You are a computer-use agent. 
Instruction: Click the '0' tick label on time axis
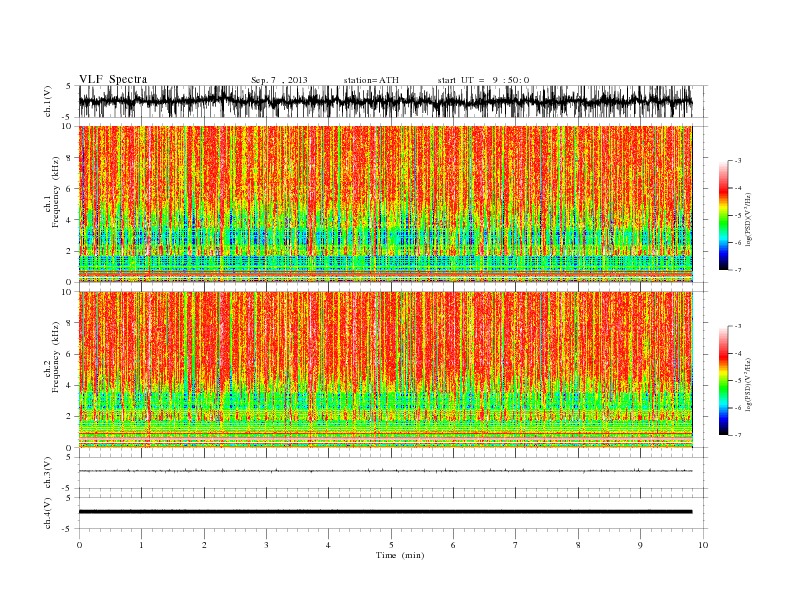point(79,545)
